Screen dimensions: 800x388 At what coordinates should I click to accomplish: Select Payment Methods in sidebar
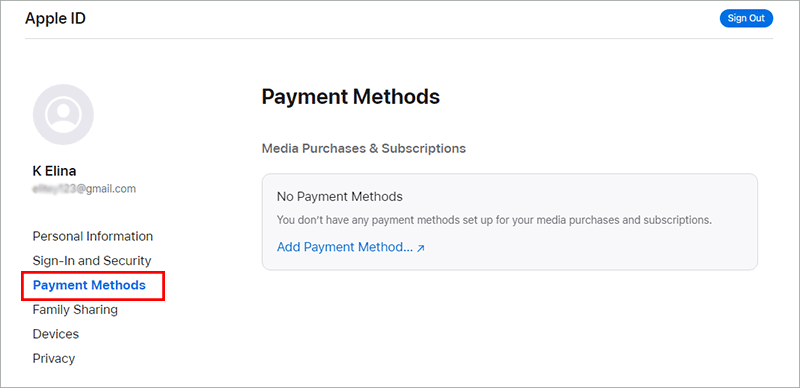click(89, 285)
